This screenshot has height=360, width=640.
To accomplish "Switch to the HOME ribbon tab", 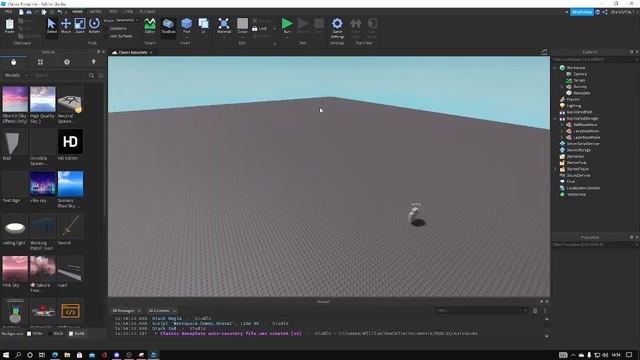I will (x=77, y=12).
